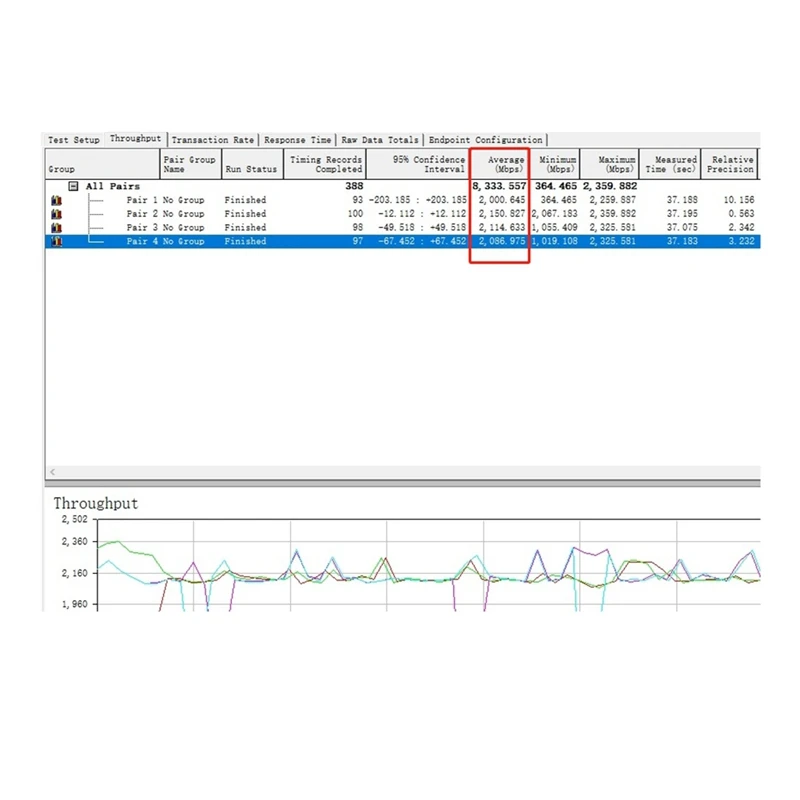
Task: Go to the Response Time tab
Action: [x=297, y=140]
